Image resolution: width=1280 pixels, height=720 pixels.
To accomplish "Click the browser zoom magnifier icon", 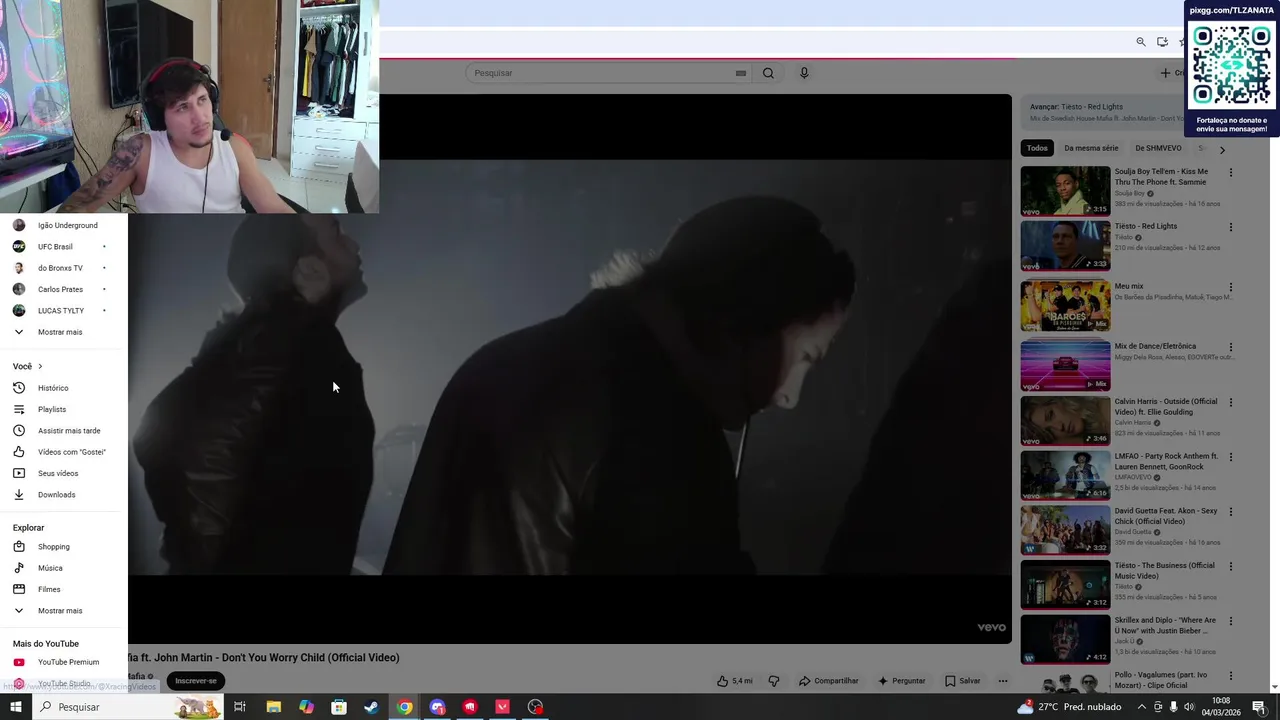I will click(1141, 42).
